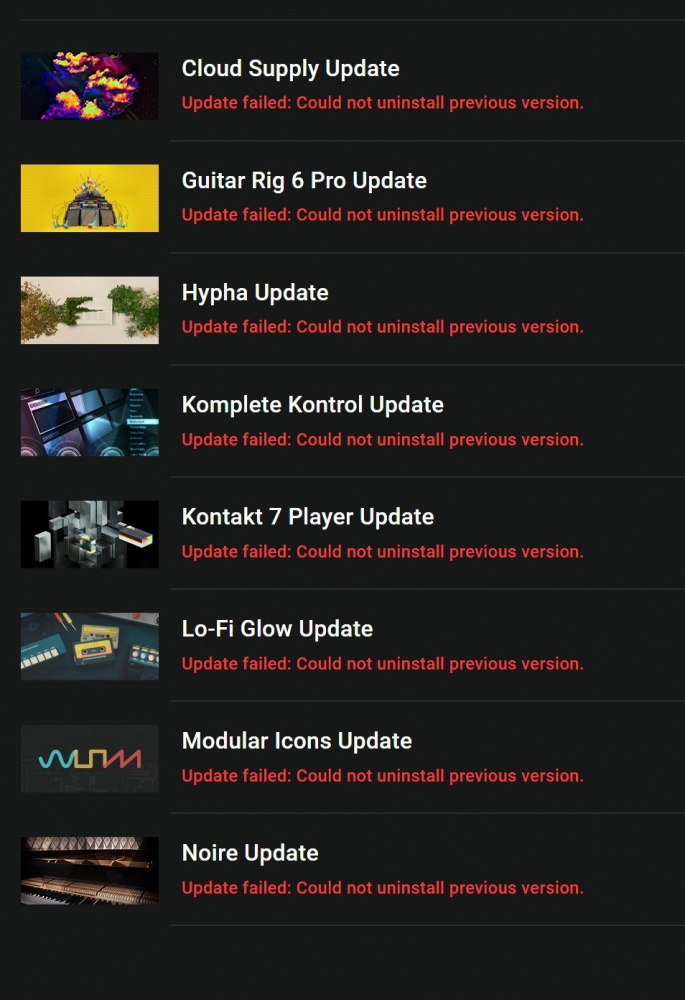This screenshot has width=685, height=1000.
Task: Click the Komplete Kontrol product thumbnail
Action: (x=89, y=422)
